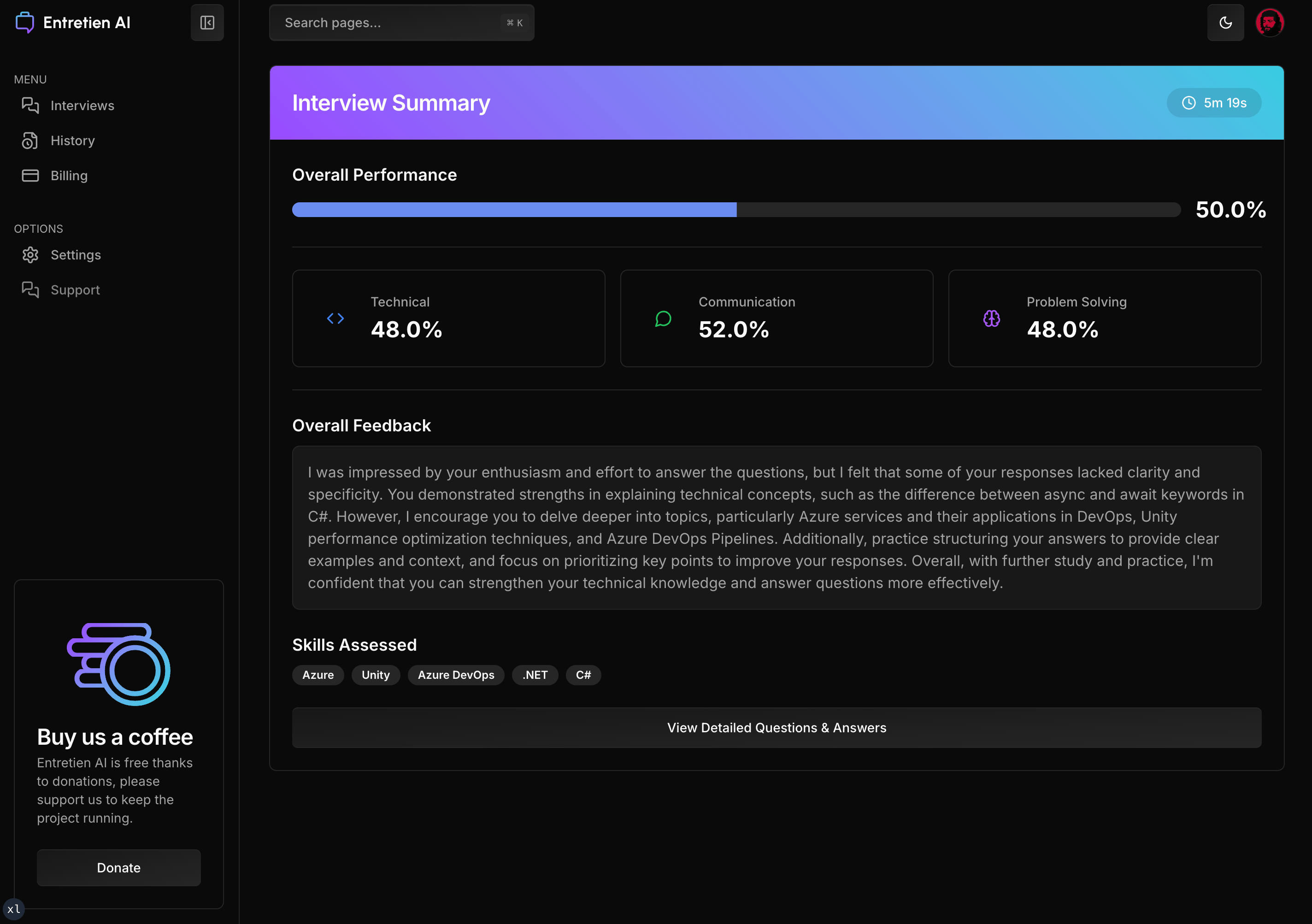Click the Search pages input field
The height and width of the screenshot is (924, 1312).
[x=401, y=23]
